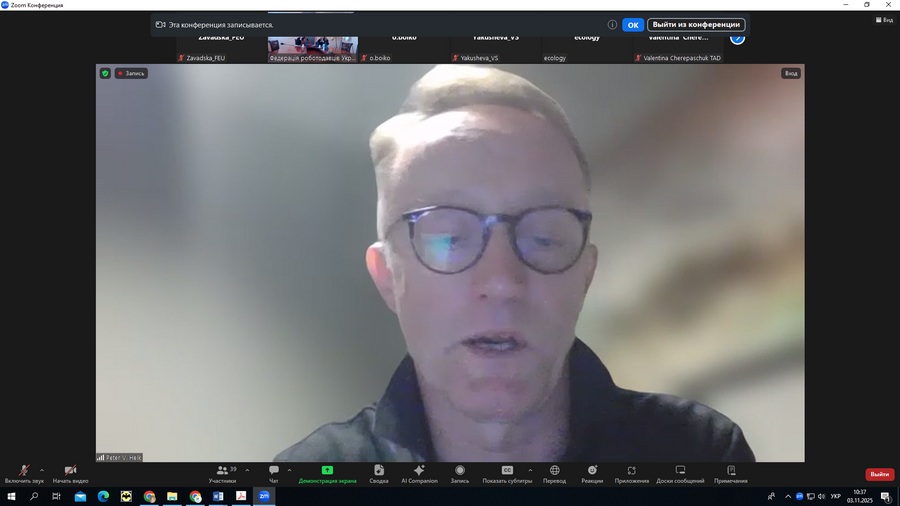
Task: Open the Перевод interpretation menu
Action: [554, 472]
